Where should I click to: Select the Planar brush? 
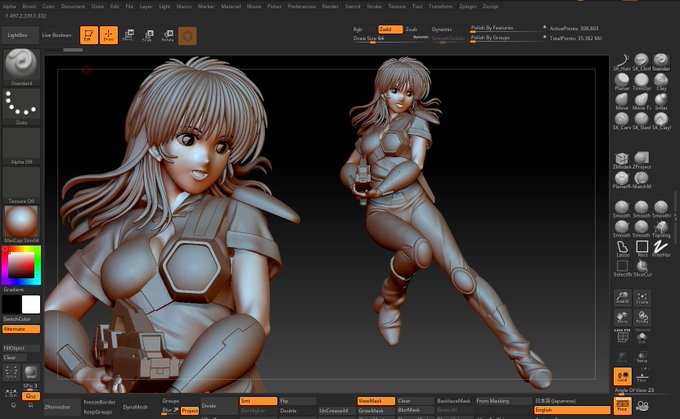click(x=622, y=82)
